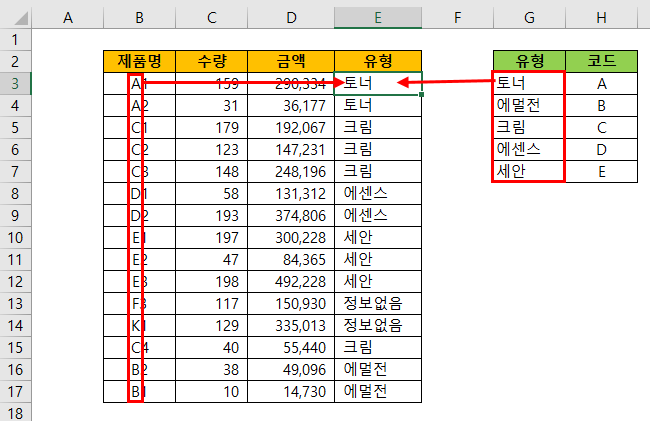Select cell with quantity 117
650x421 pixels.
211,304
